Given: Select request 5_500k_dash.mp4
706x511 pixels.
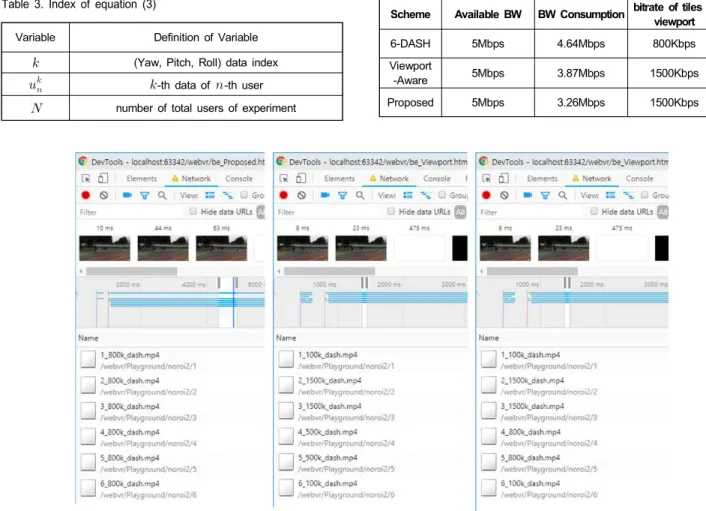Looking at the screenshot, I should pos(371,463).
